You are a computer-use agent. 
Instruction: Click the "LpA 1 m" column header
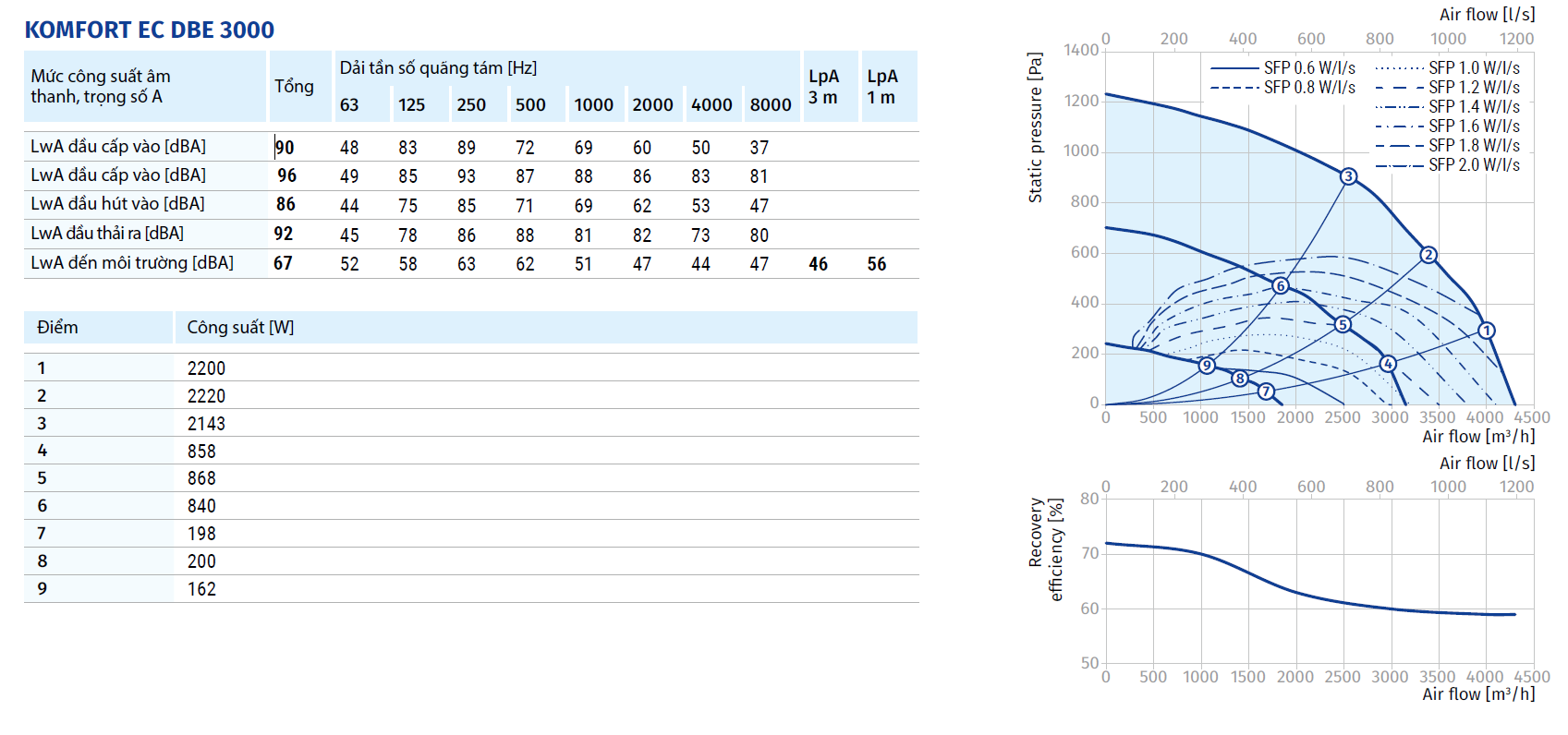coord(881,87)
